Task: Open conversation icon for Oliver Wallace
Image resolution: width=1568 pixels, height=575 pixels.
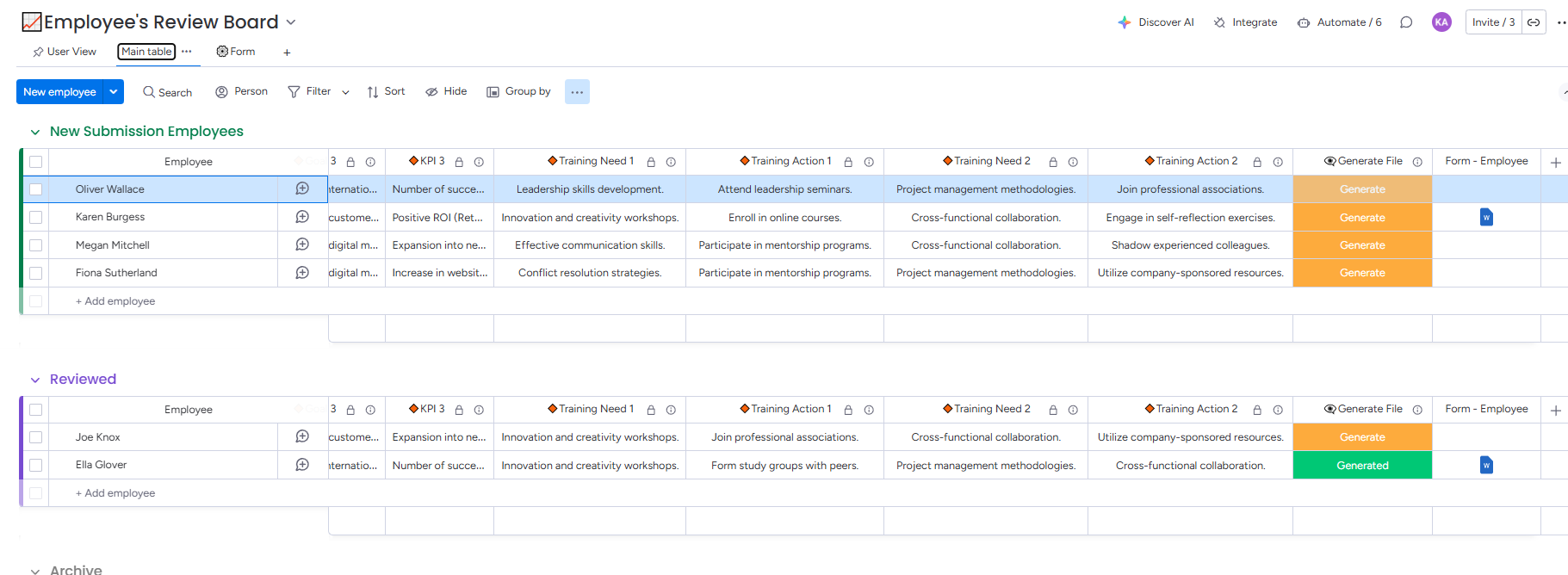Action: (x=302, y=189)
